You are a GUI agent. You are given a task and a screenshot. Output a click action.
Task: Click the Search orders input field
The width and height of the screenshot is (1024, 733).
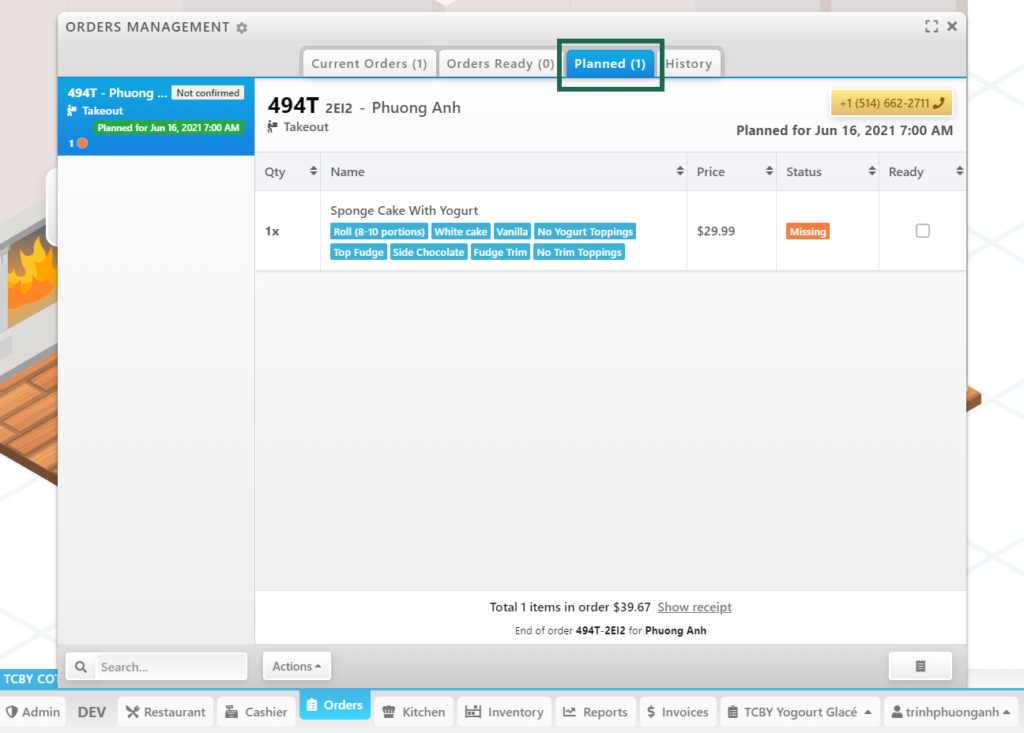click(170, 666)
